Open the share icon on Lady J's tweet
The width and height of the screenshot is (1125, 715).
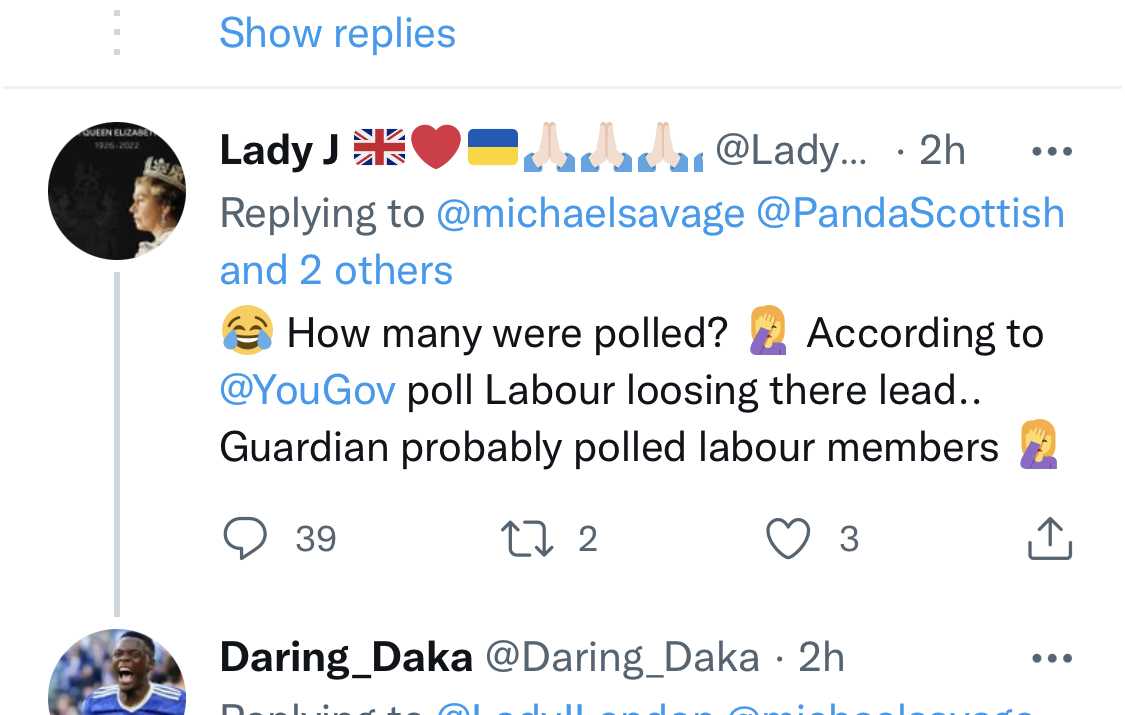pos(1050,538)
